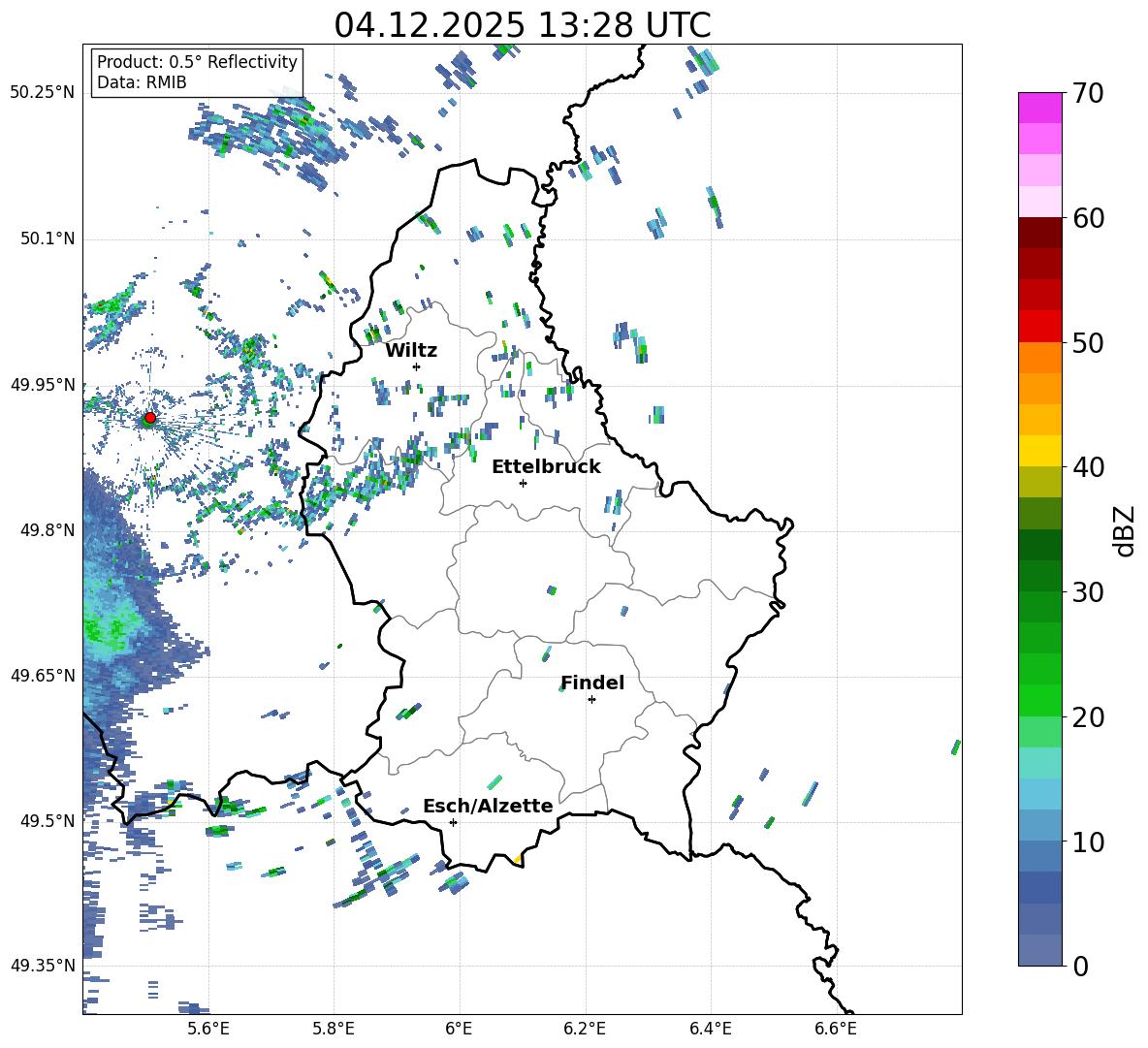Click the Esch/Alzette city label

pyautogui.click(x=489, y=807)
